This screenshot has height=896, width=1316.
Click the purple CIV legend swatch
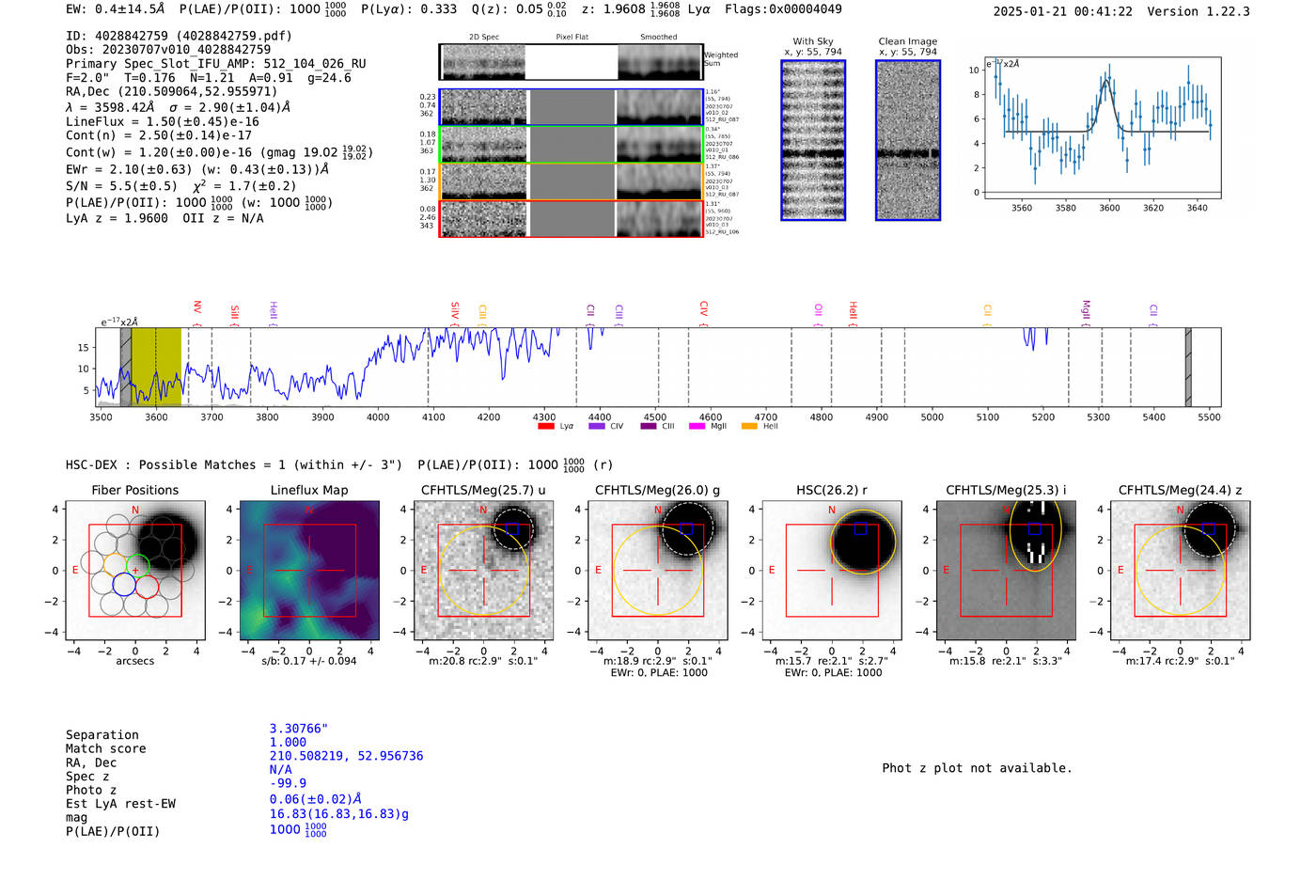pos(596,426)
